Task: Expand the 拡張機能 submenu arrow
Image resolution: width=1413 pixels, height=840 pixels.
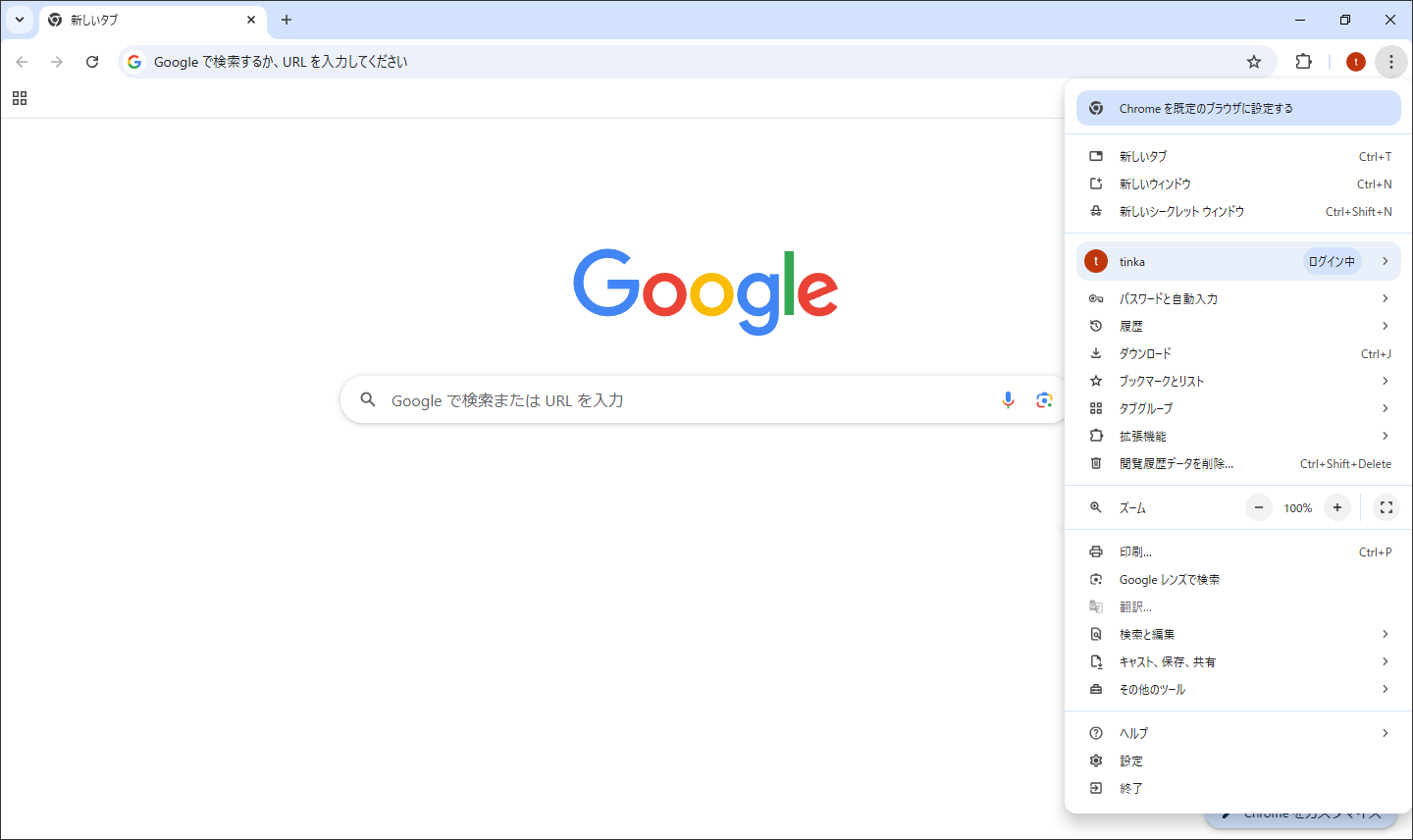Action: pos(1385,436)
